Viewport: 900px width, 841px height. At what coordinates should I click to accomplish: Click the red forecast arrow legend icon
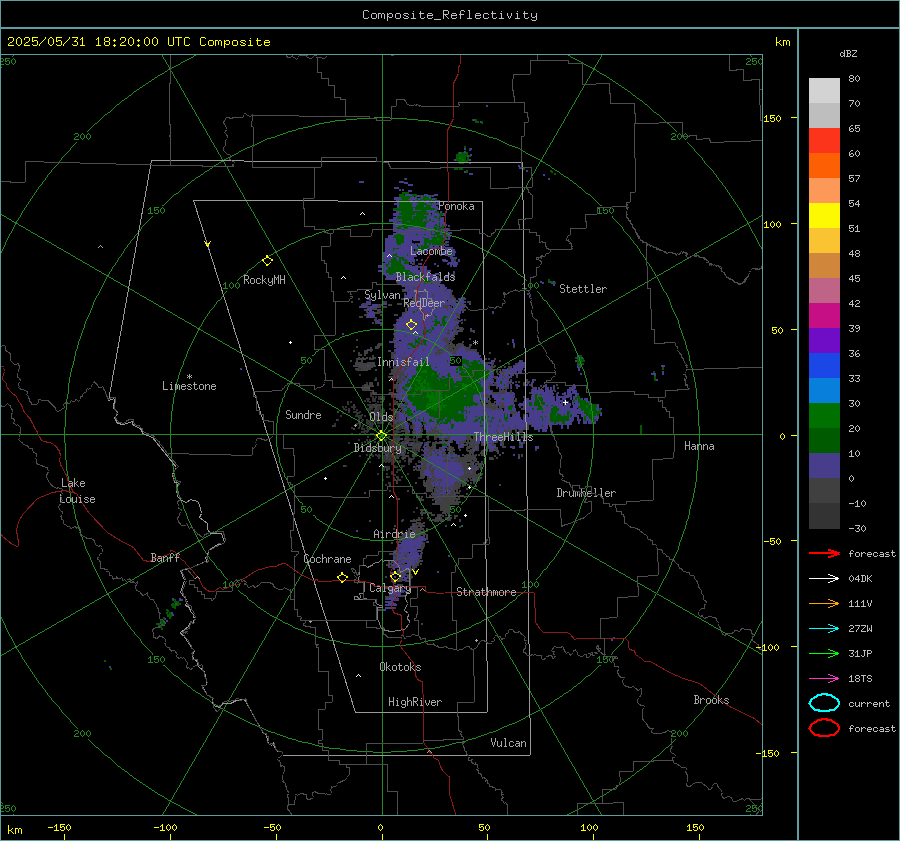pos(824,553)
